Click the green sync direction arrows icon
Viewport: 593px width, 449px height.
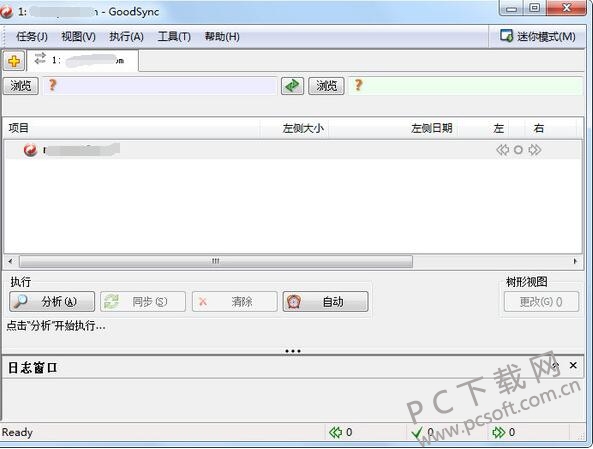tap(292, 86)
